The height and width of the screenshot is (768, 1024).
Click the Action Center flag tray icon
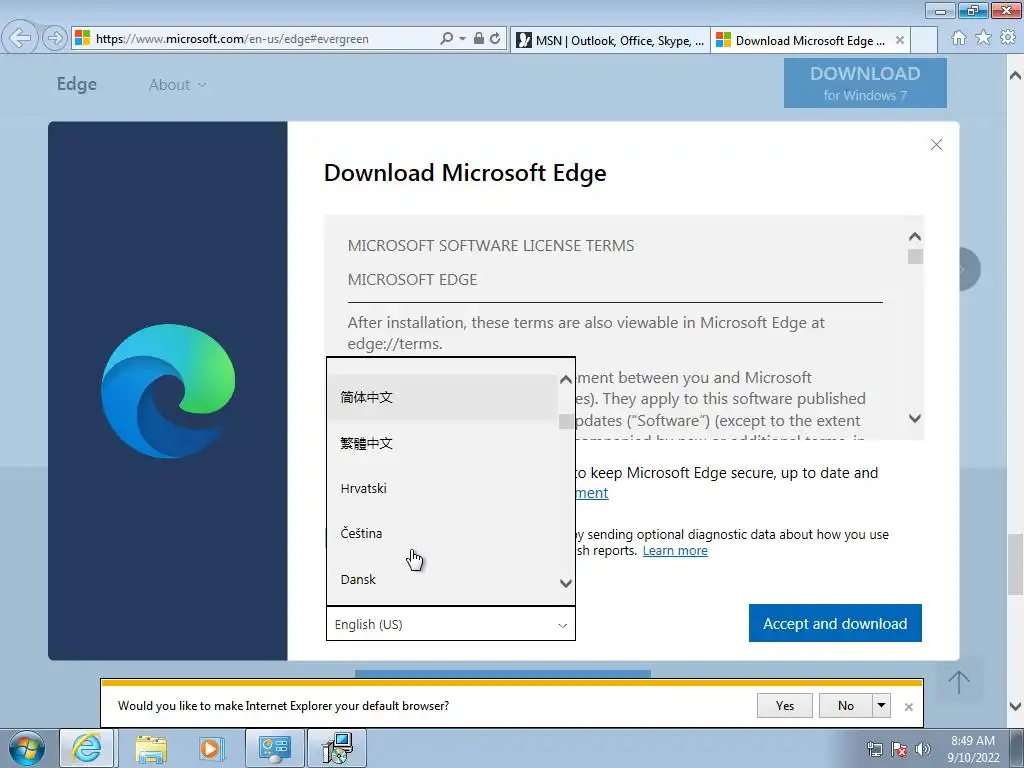coord(899,749)
